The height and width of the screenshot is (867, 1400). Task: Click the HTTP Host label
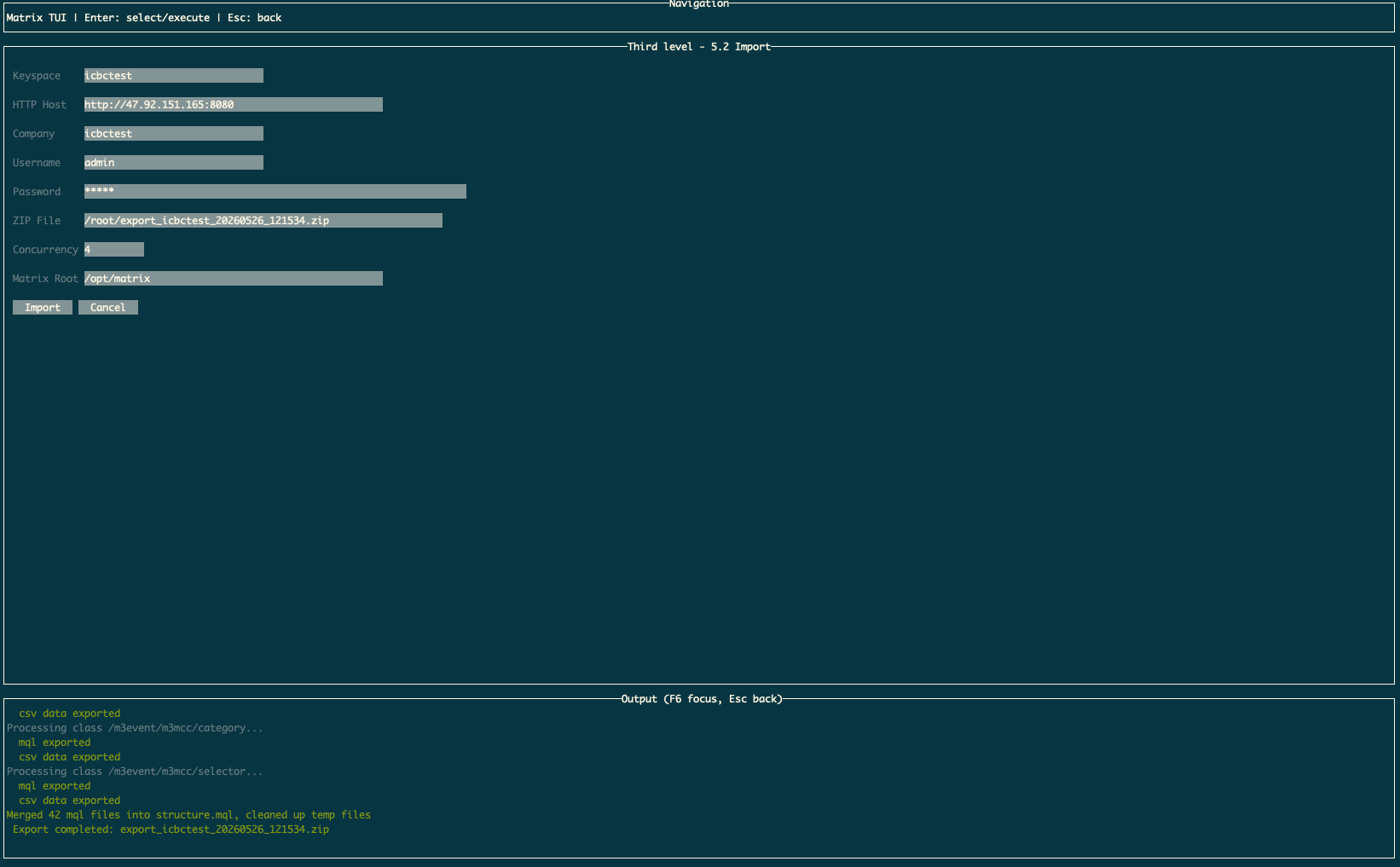point(39,105)
